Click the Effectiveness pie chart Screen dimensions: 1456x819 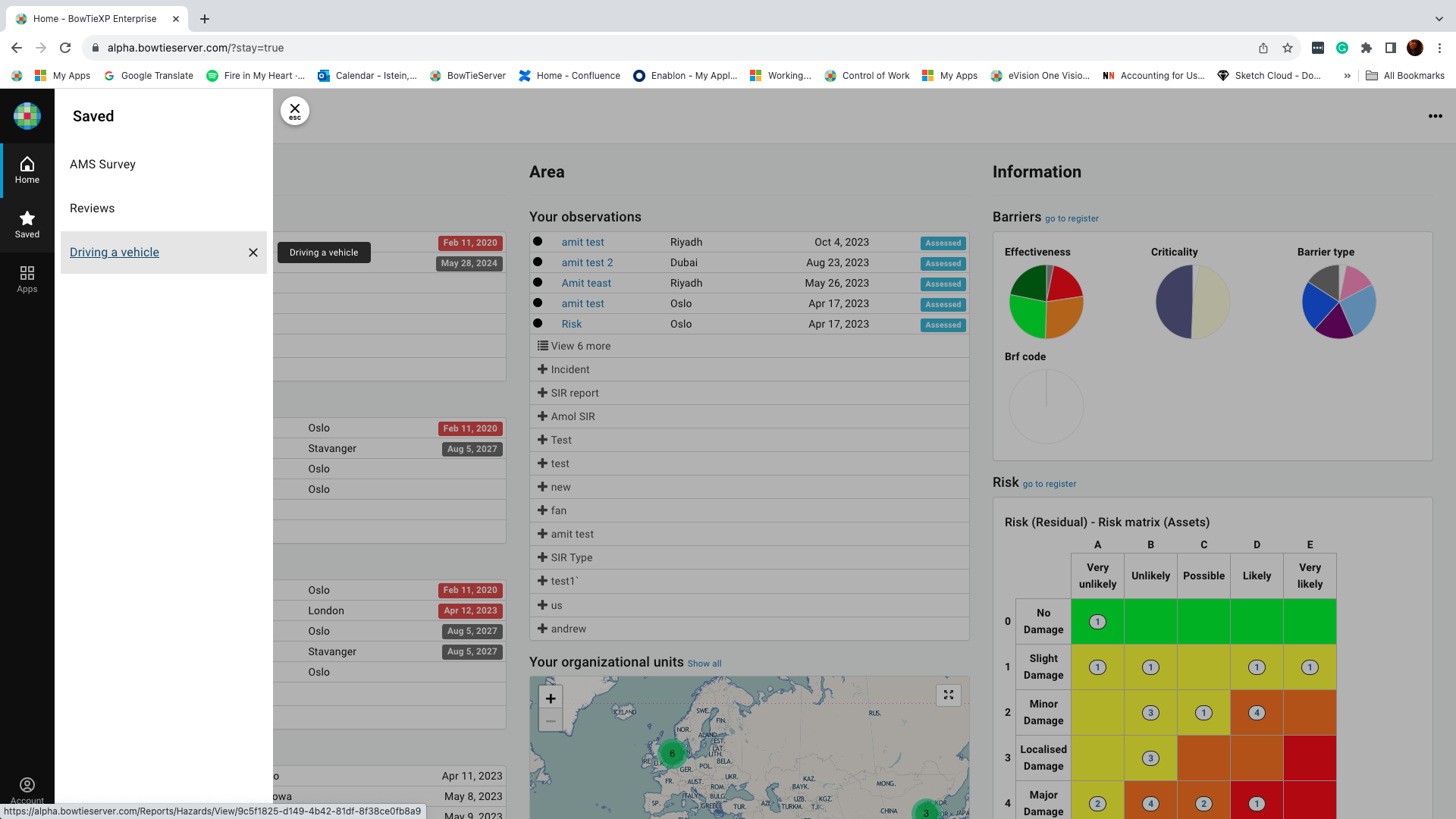[1046, 302]
